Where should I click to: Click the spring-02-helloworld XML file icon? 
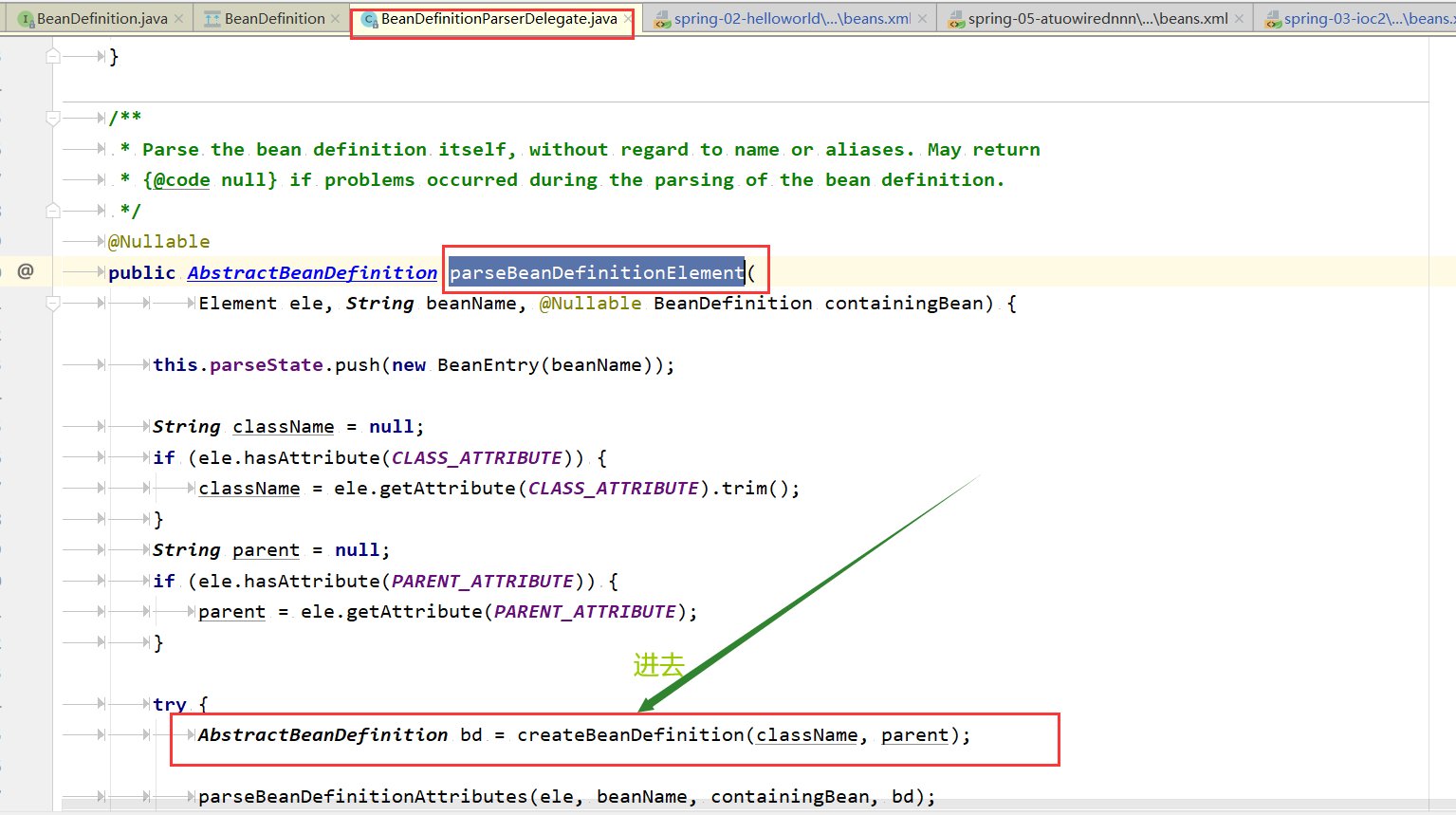pyautogui.click(x=662, y=19)
